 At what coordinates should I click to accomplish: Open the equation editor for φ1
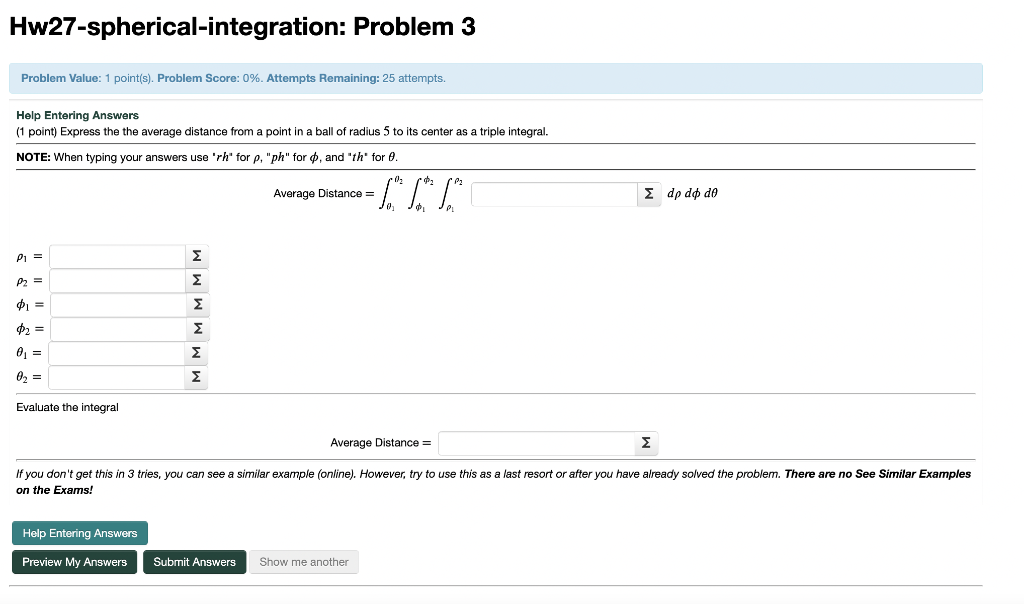pyautogui.click(x=196, y=304)
